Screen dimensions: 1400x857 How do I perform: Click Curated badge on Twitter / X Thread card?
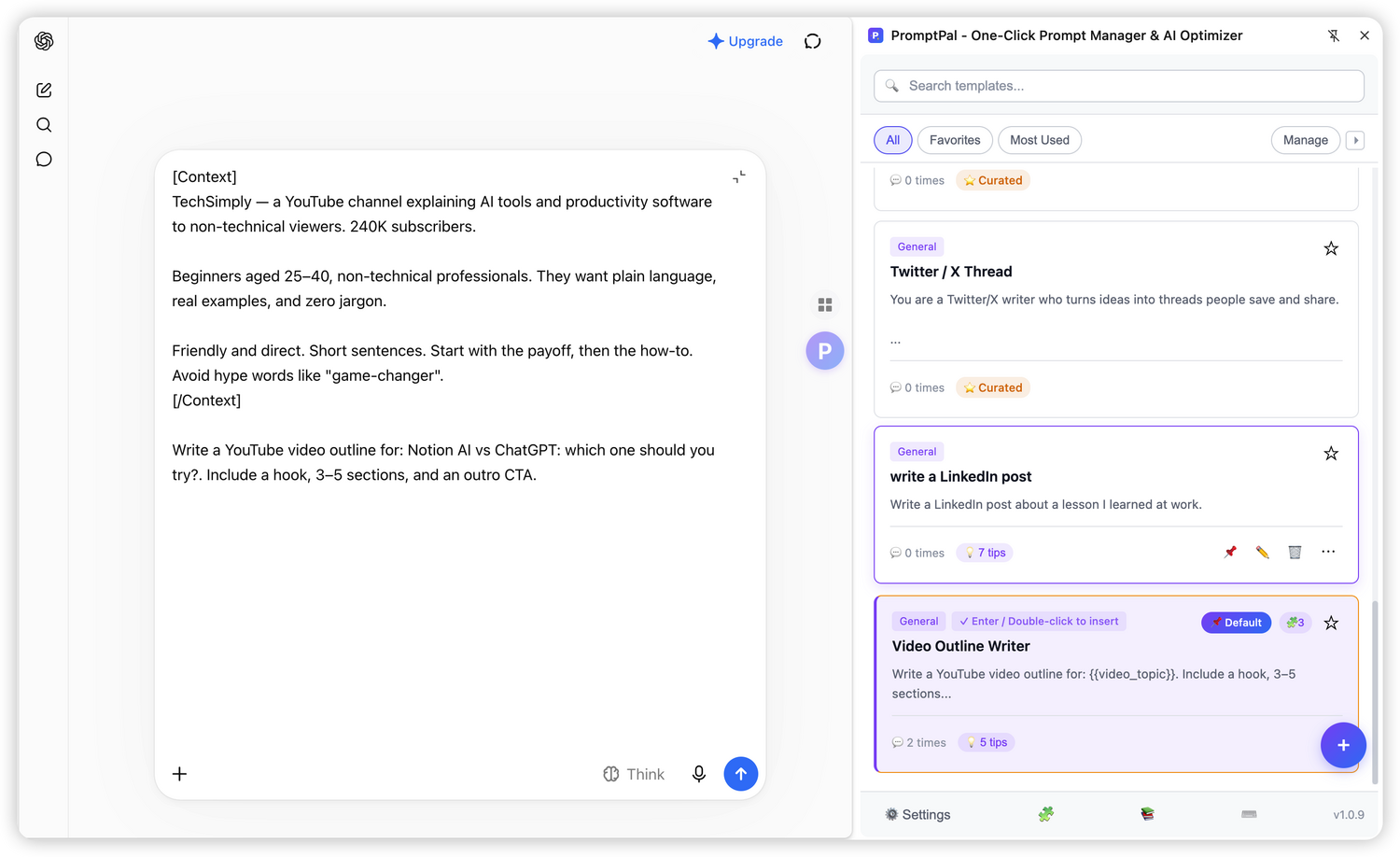[993, 387]
